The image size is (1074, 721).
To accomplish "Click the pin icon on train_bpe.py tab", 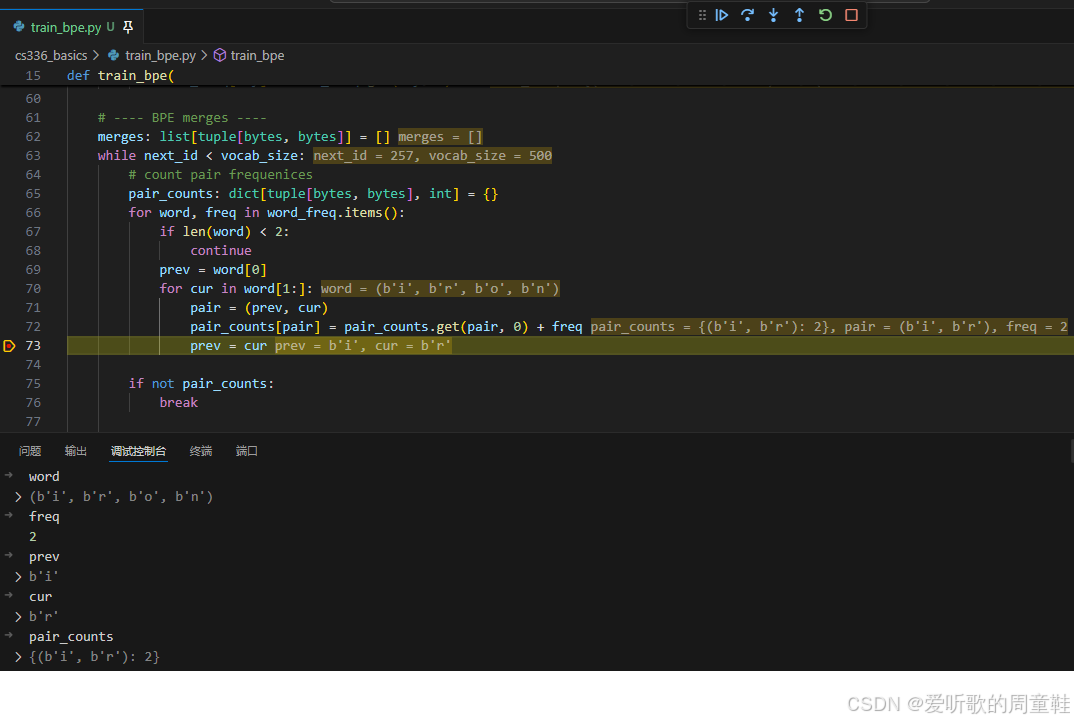I will pyautogui.click(x=128, y=27).
